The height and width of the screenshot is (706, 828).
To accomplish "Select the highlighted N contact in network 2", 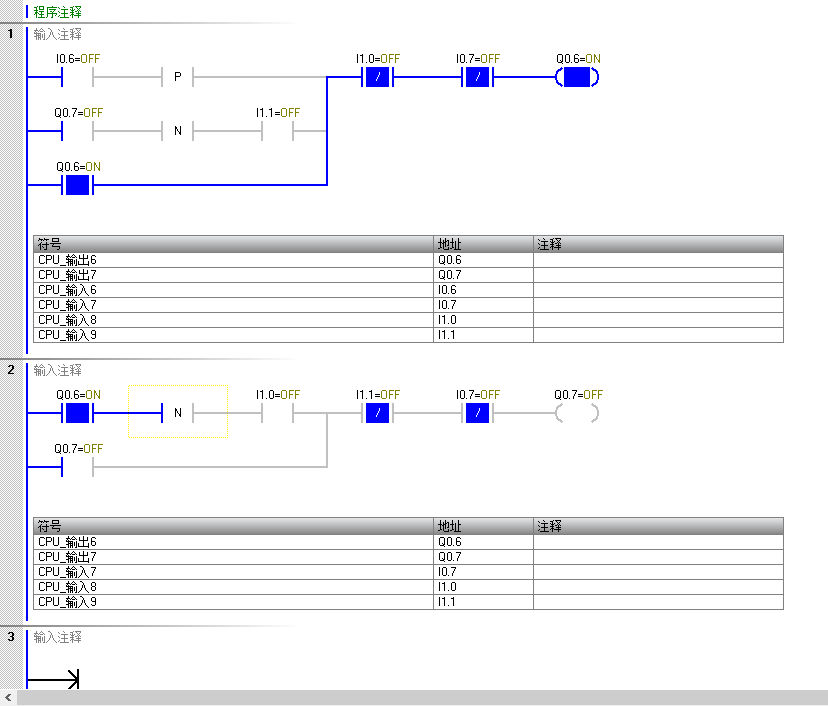I will [177, 413].
